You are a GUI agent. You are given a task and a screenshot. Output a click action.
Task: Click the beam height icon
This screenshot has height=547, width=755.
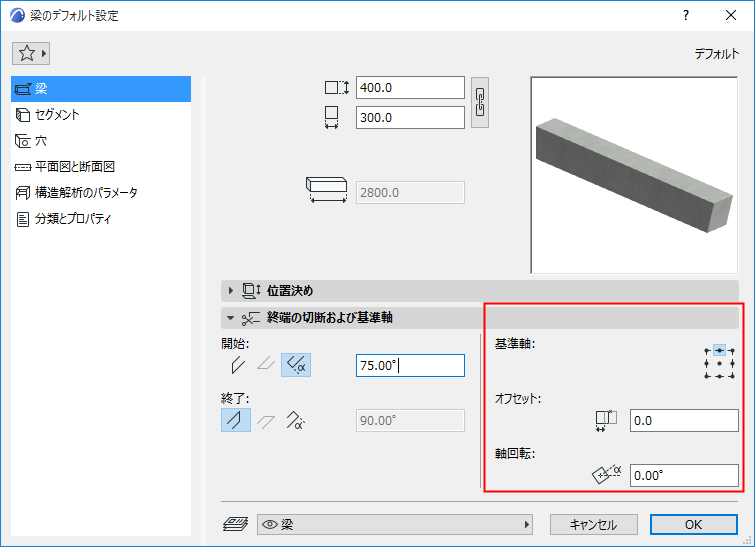pyautogui.click(x=337, y=88)
